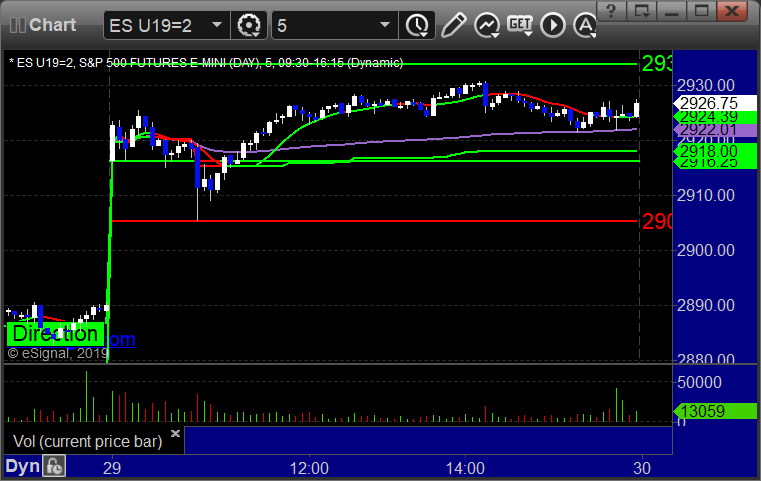Image resolution: width=761 pixels, height=481 pixels.
Task: Click the 13059 volume value marker
Action: 714,411
